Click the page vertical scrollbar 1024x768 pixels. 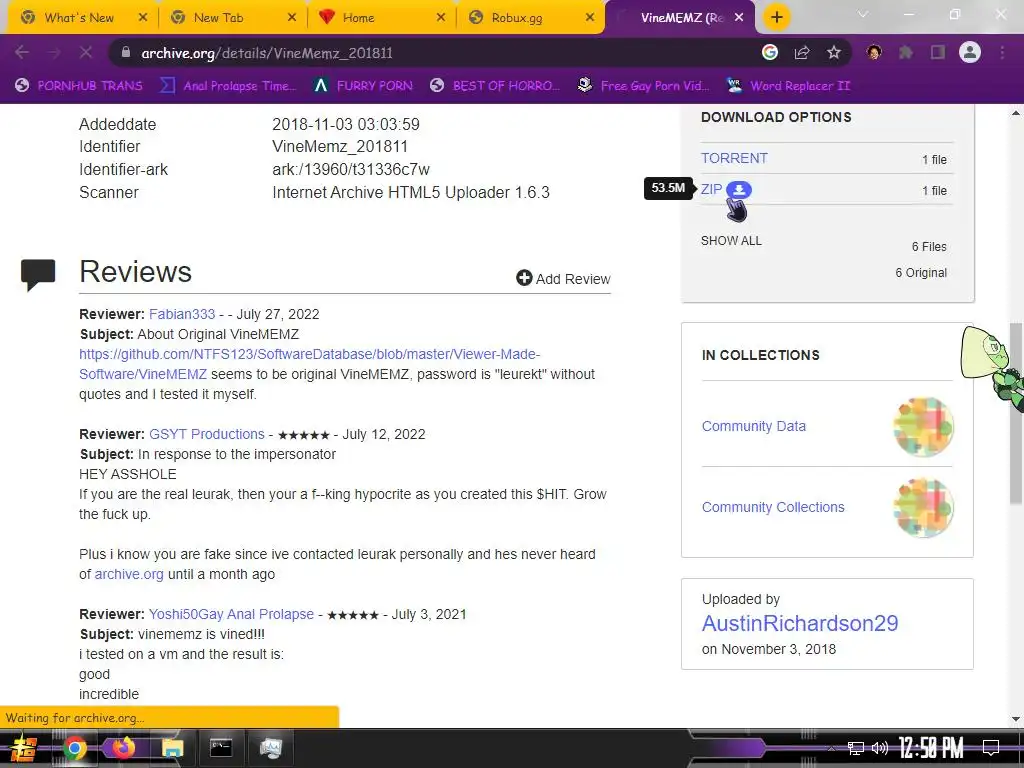coord(1016,413)
